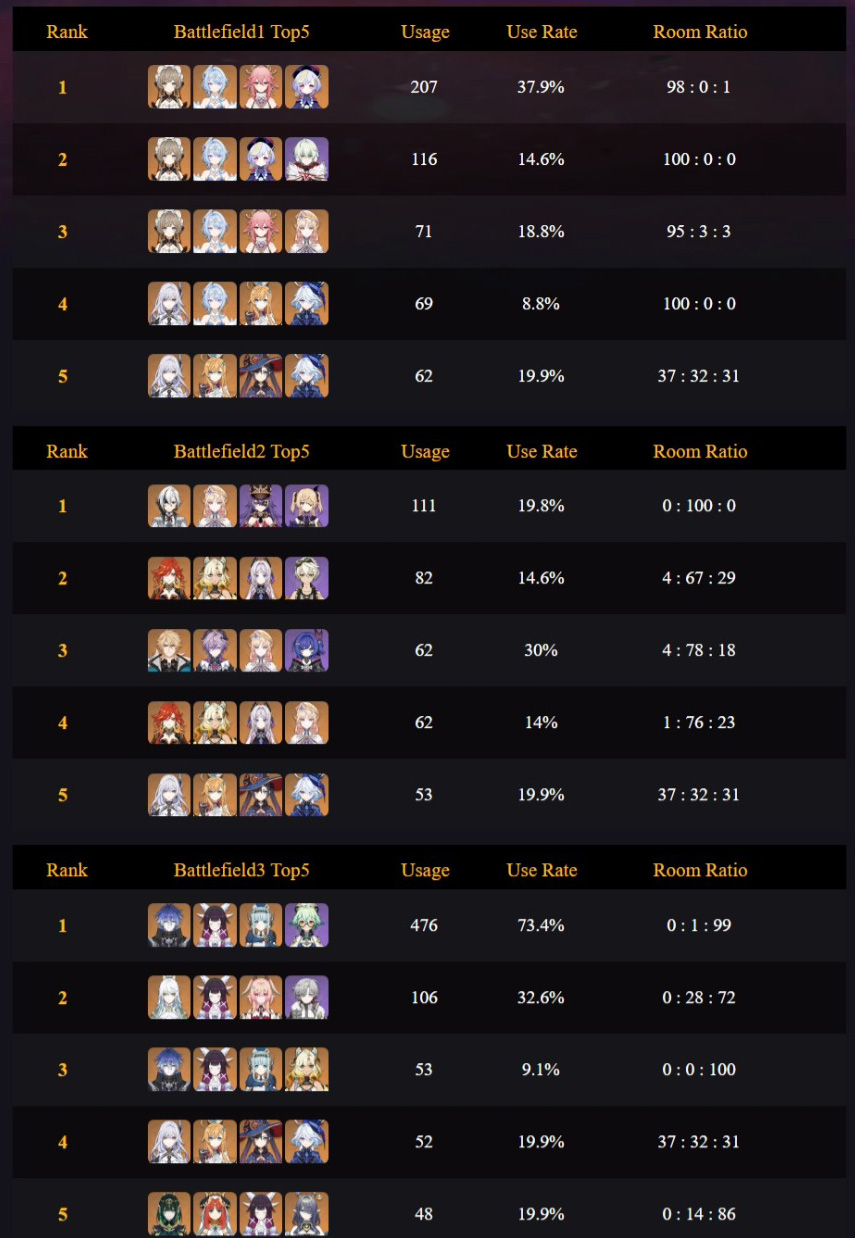Select room ratio 0 : 100 : 0 cell

coord(700,506)
